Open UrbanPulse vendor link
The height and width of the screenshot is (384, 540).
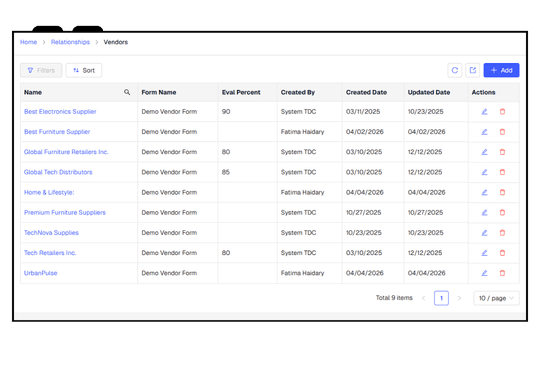tap(41, 273)
